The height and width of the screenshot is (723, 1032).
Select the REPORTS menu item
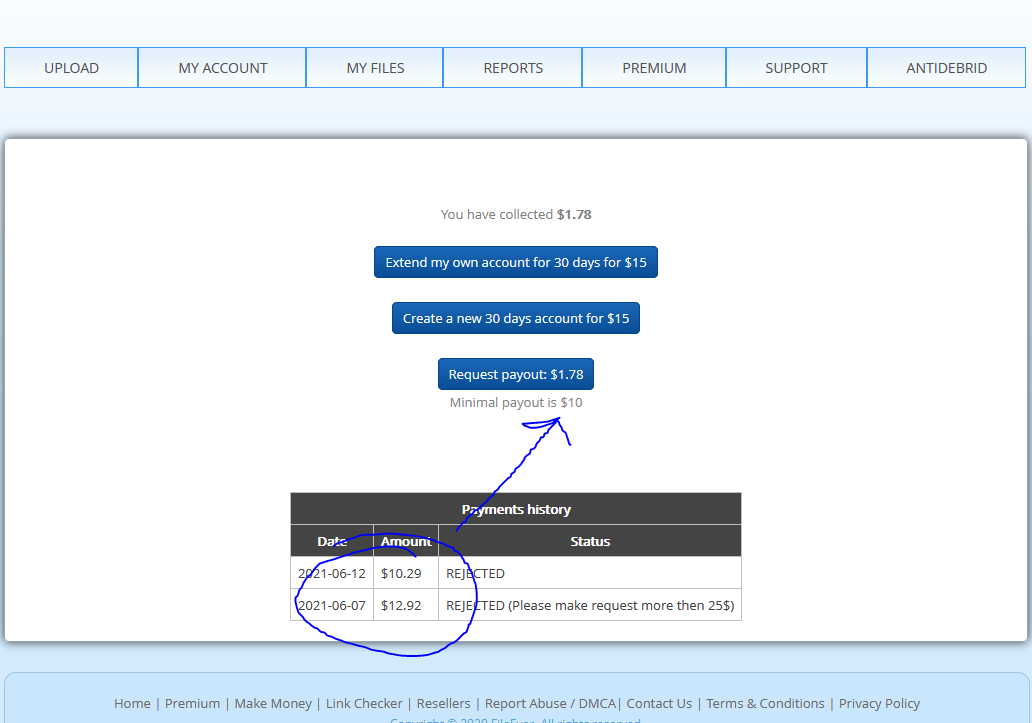point(513,68)
